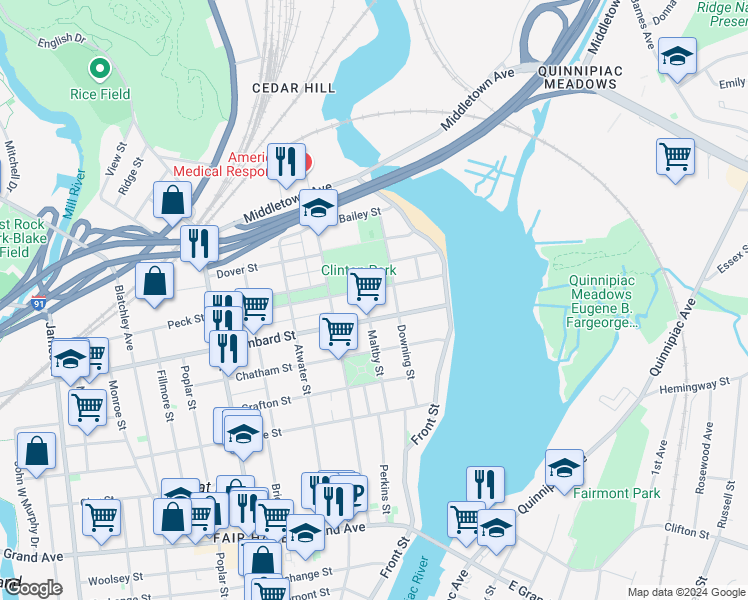Screen dimensions: 748x600
Task: Select the Fairmont Park label
Action: tap(616, 493)
